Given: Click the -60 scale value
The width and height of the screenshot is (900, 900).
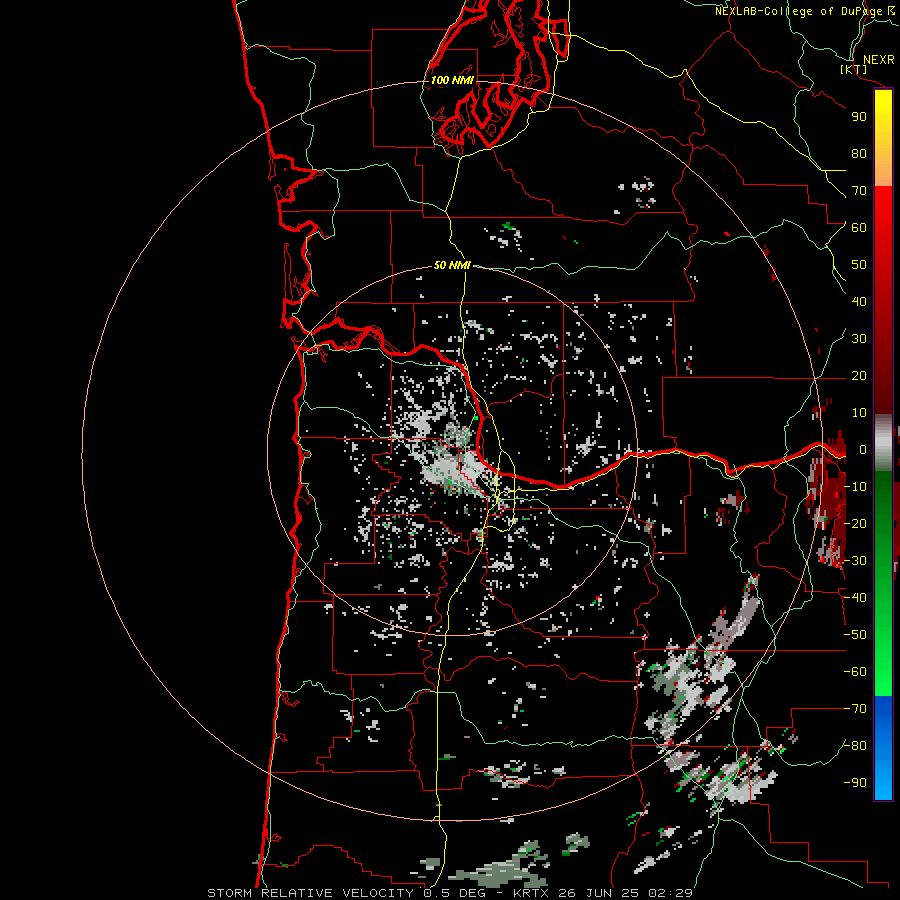Looking at the screenshot, I should click(855, 672).
